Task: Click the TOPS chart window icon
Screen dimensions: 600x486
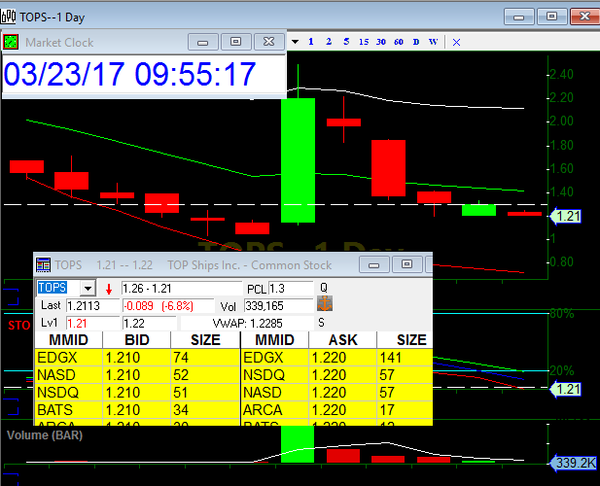Action: point(10,16)
